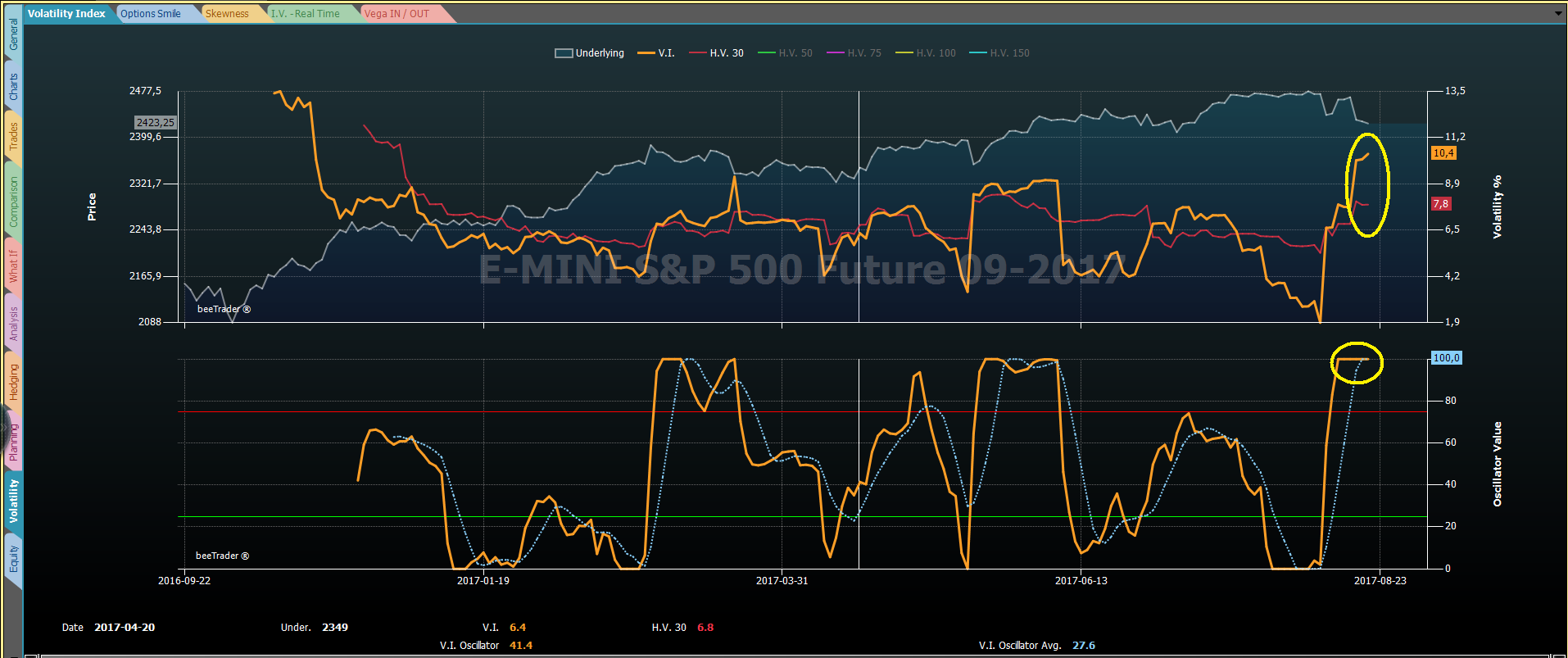Toggle the Underlying series in chart legend
Screen dimensions: 1568x658
point(589,53)
